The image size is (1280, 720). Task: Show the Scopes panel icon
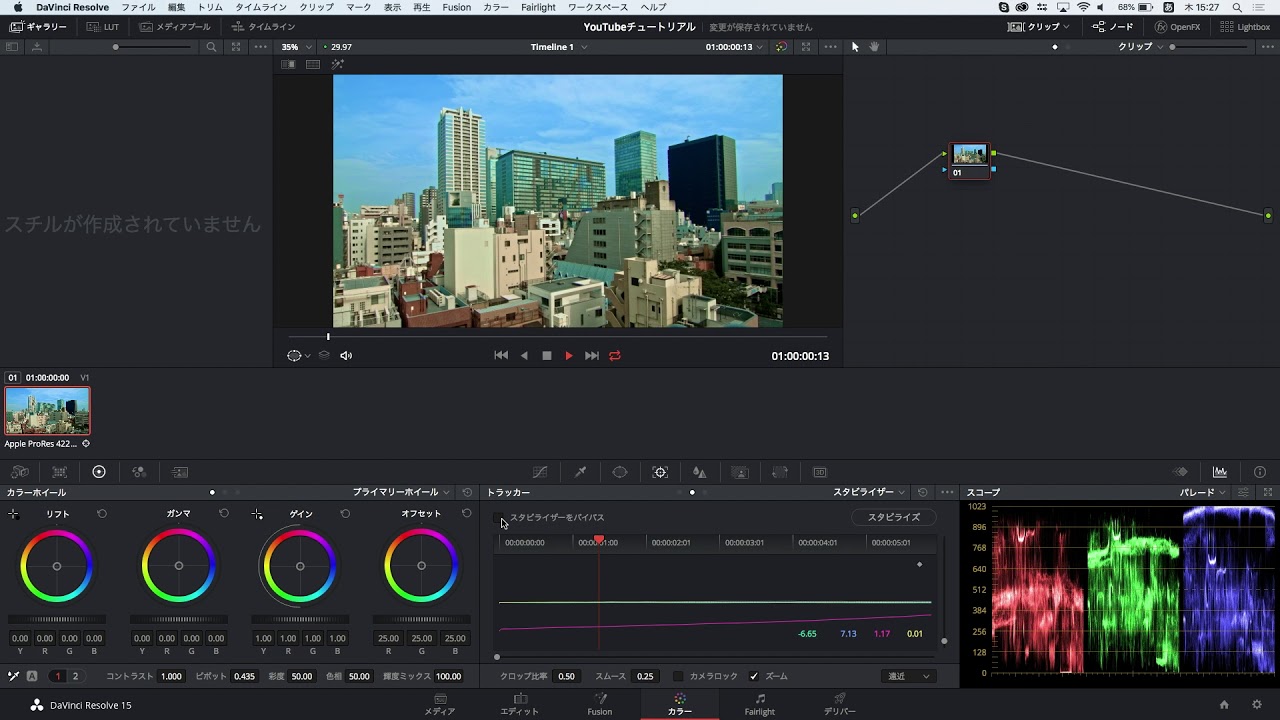click(x=1220, y=472)
